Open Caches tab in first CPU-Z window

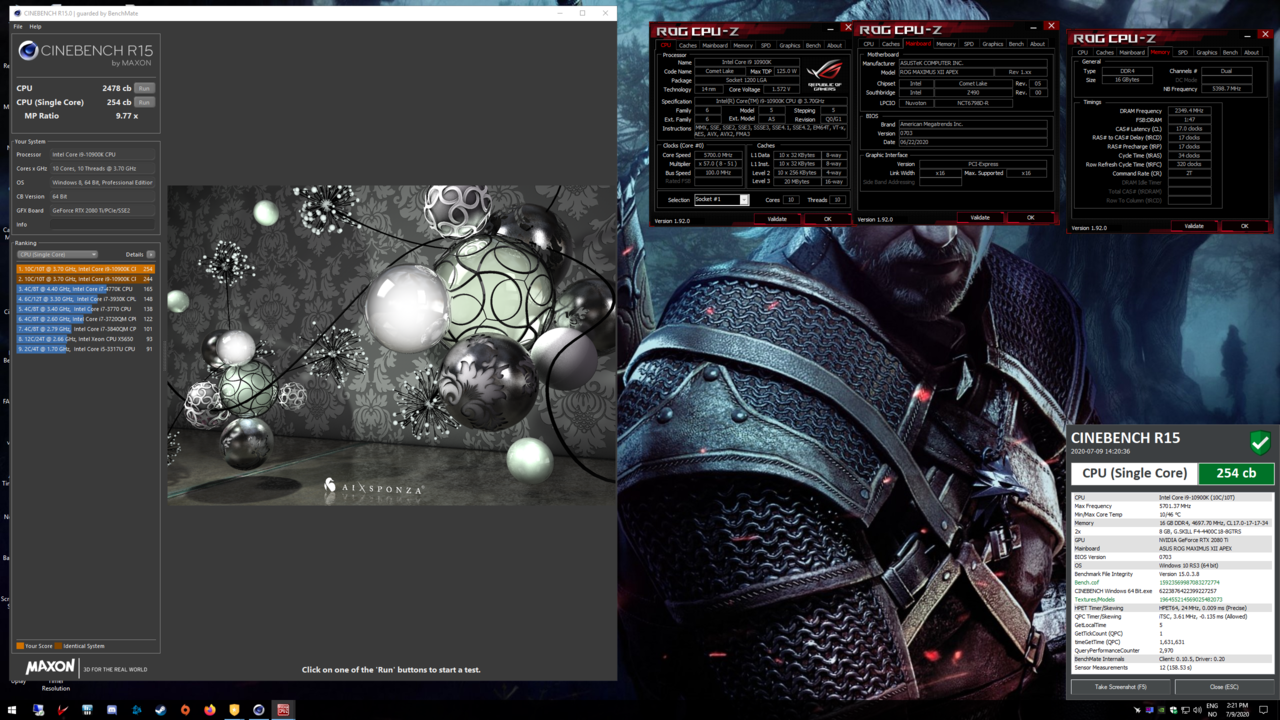click(688, 45)
